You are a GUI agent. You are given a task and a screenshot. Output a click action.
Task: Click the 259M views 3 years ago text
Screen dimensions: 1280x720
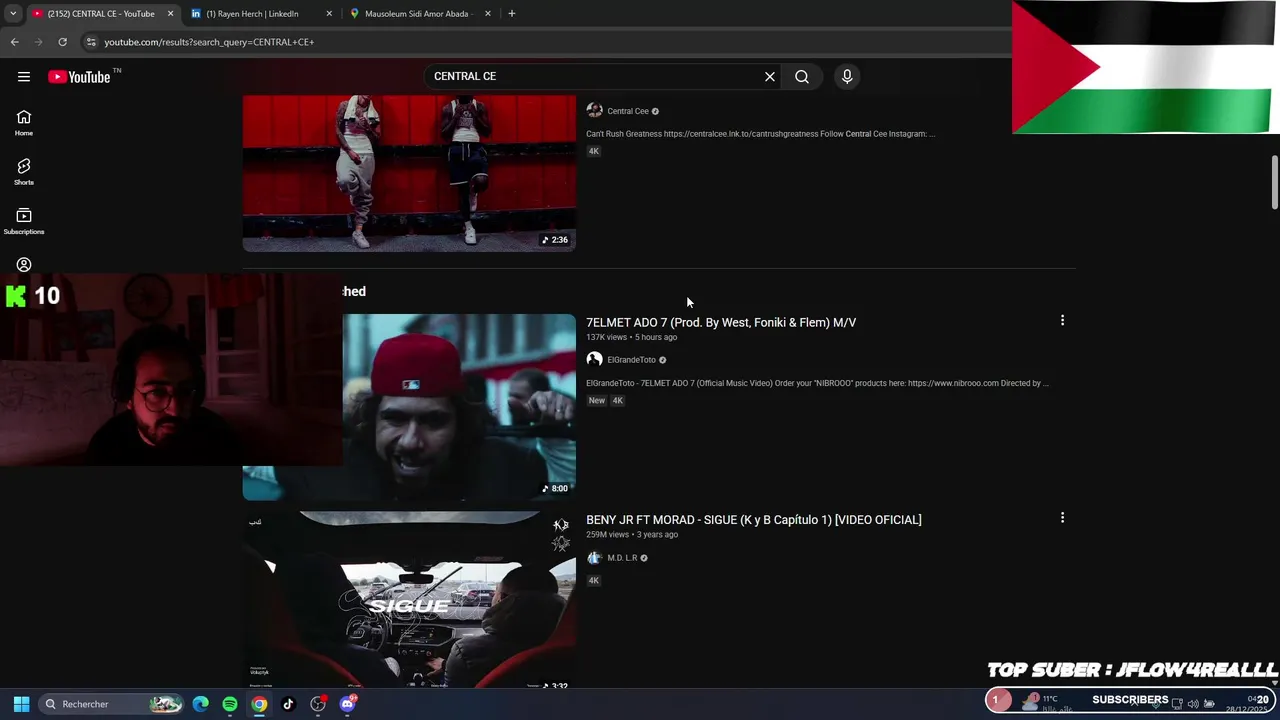click(632, 535)
